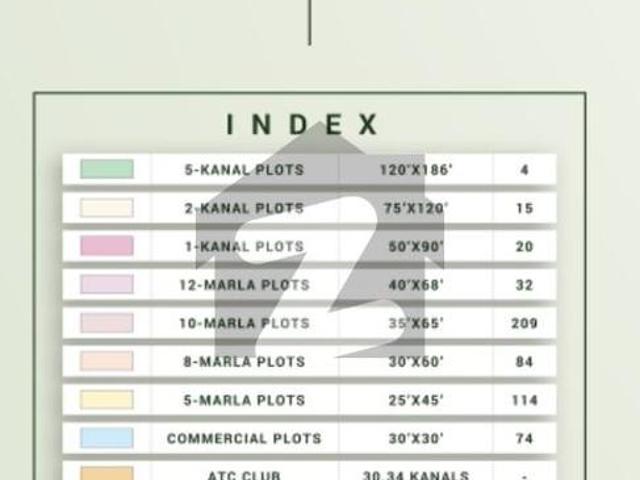Click the green 5-Kanal plots color swatch

pyautogui.click(x=106, y=169)
